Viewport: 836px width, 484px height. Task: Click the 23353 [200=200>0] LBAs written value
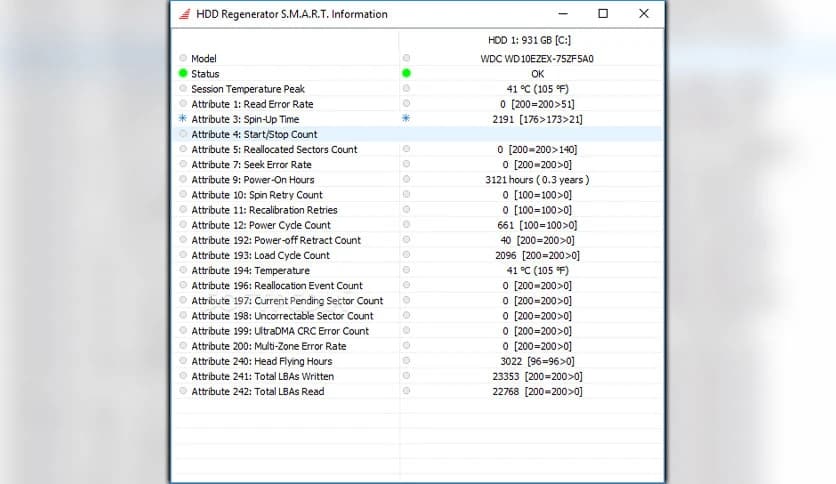tap(537, 376)
